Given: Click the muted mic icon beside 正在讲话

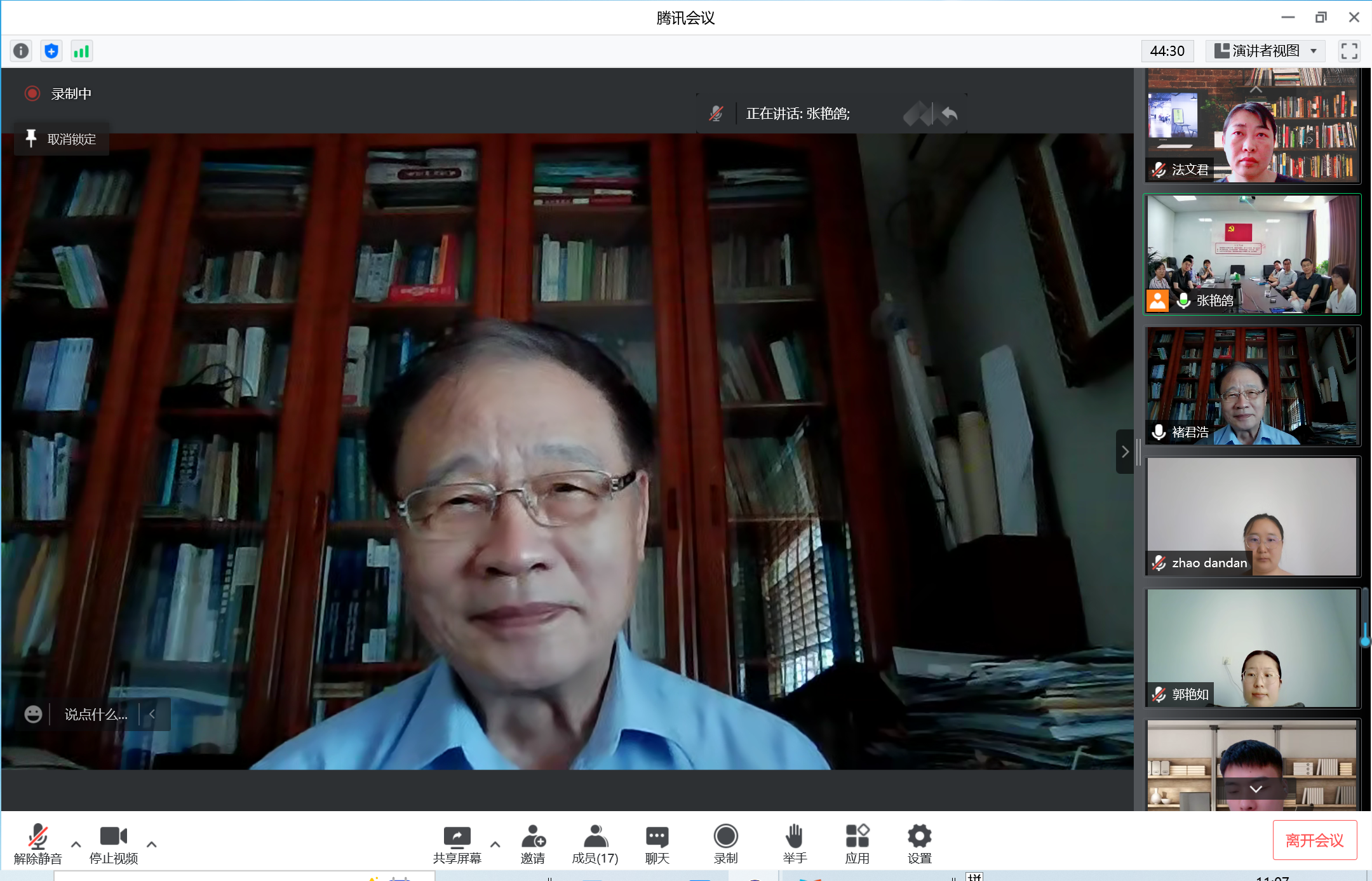Looking at the screenshot, I should tap(716, 114).
